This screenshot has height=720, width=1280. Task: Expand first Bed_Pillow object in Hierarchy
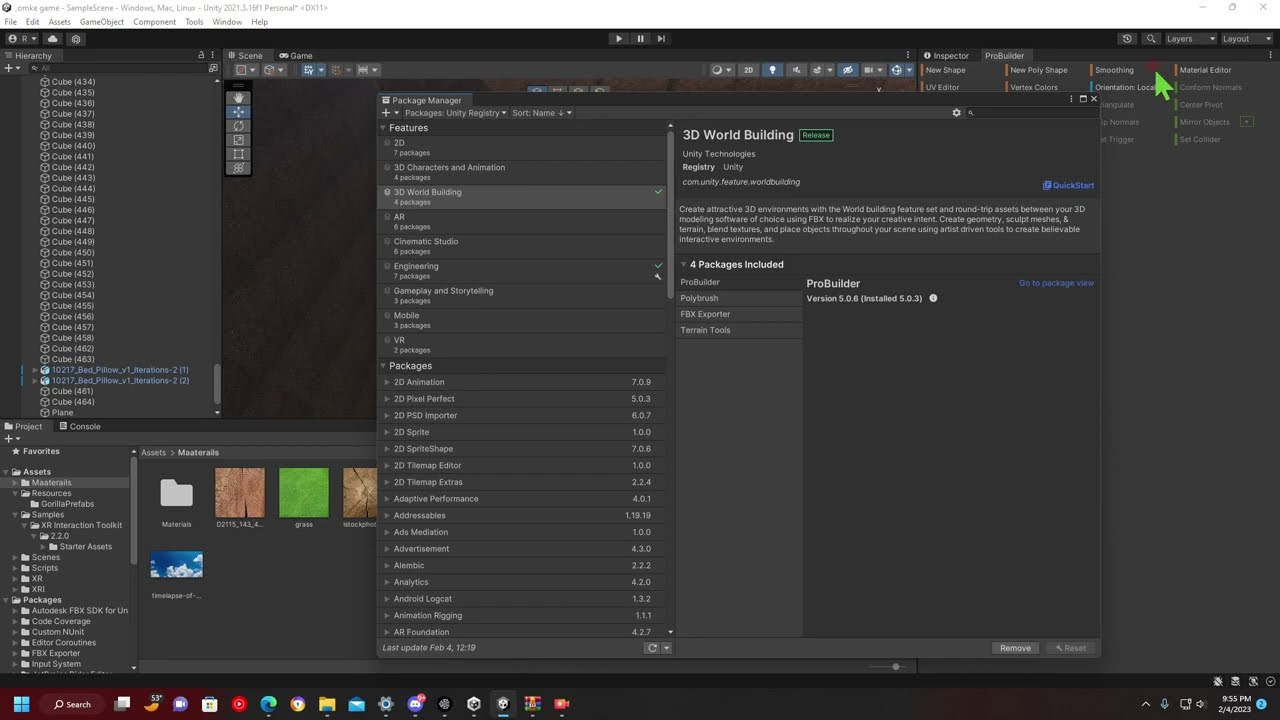[35, 370]
